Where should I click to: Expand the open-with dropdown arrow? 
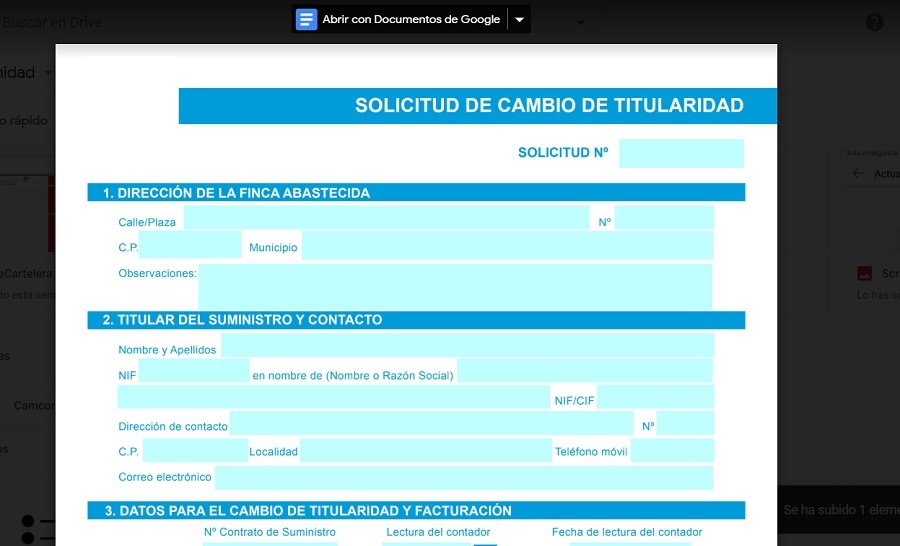point(519,19)
